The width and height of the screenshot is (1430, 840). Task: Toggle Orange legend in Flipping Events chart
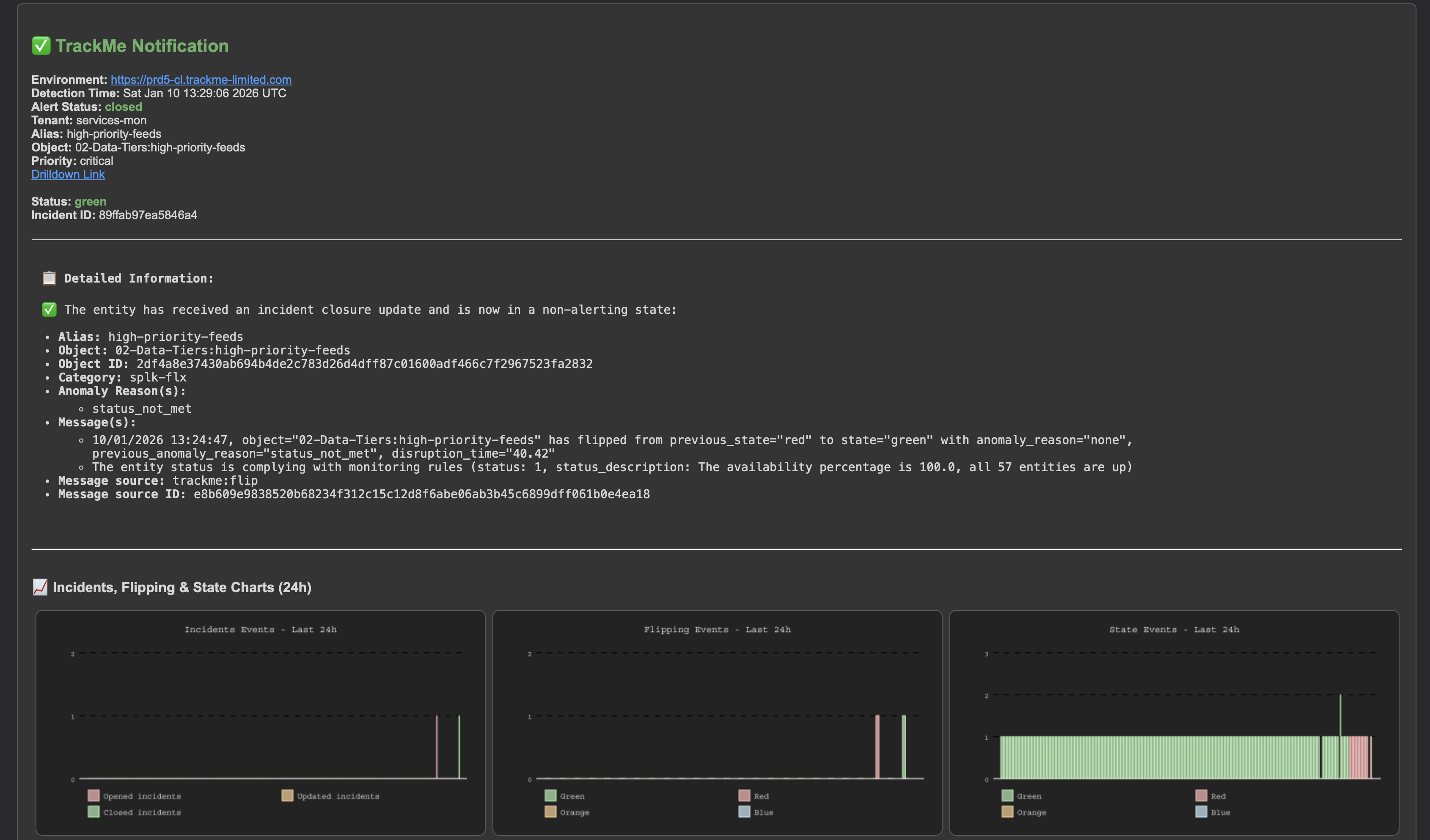point(550,812)
